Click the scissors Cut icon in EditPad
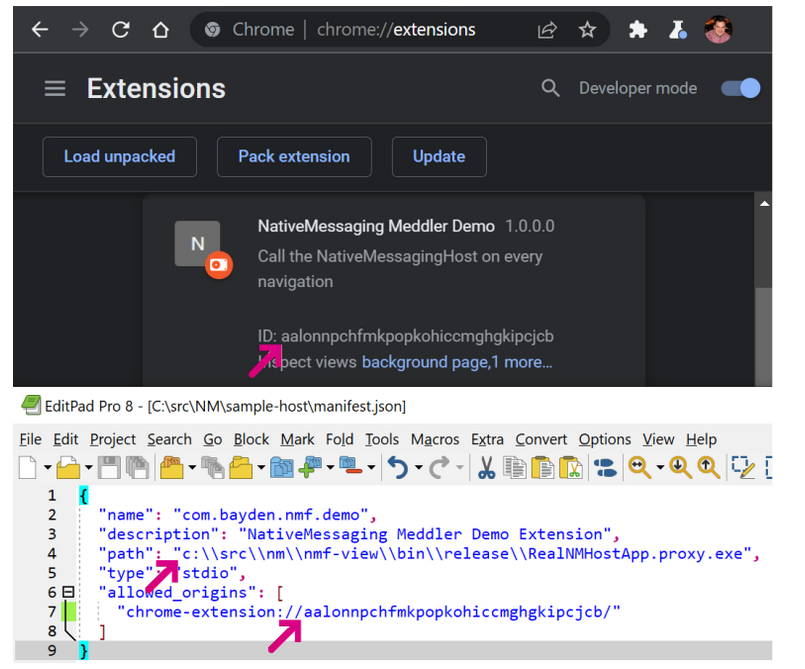The image size is (805, 669). coord(486,467)
